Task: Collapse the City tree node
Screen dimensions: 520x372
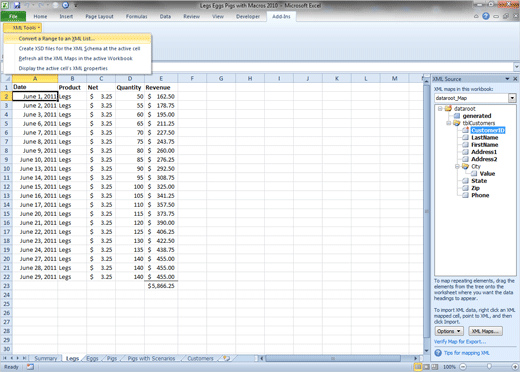Action: click(x=457, y=166)
